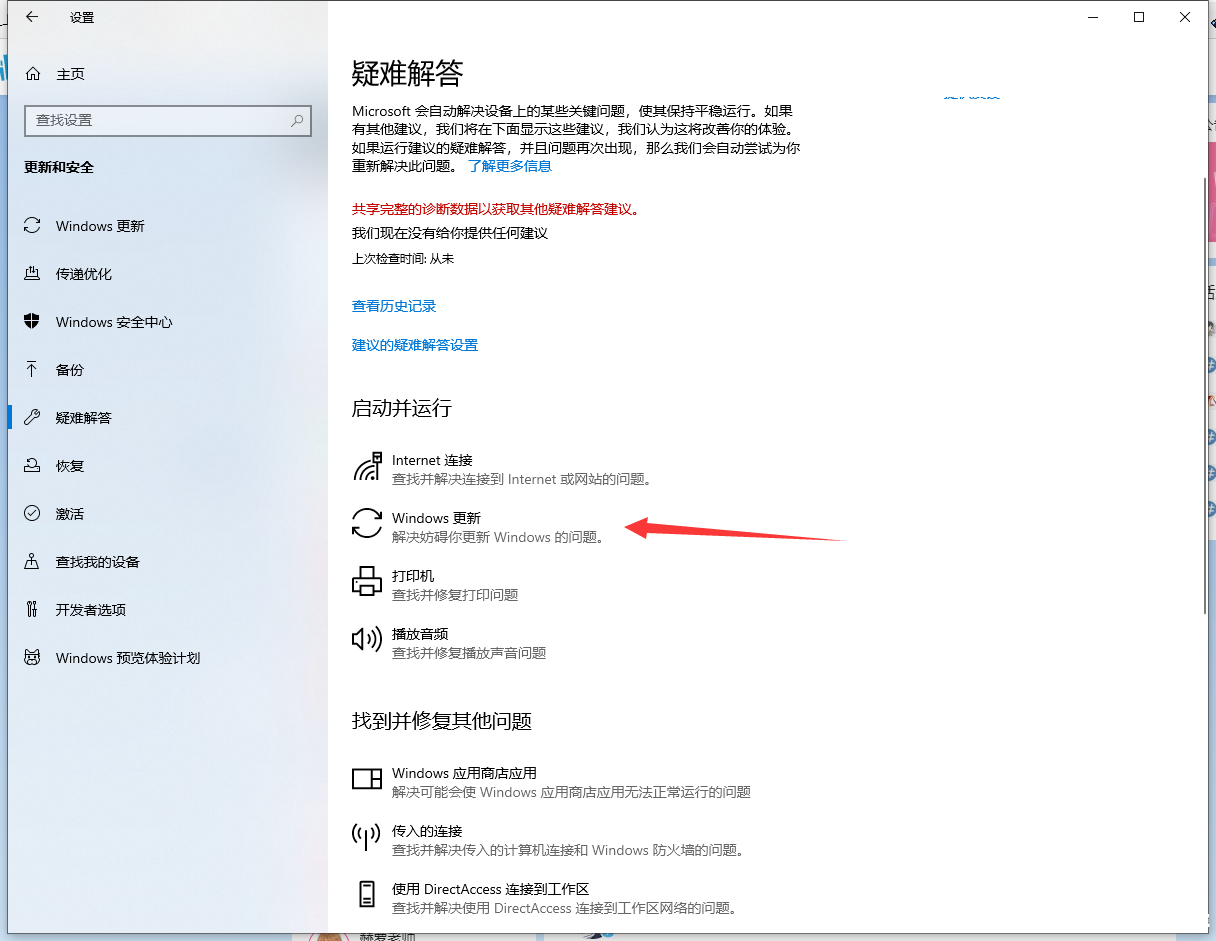Screen dimensions: 1216x941
Task: Click the Home icon beside 主页
Action: 33,74
